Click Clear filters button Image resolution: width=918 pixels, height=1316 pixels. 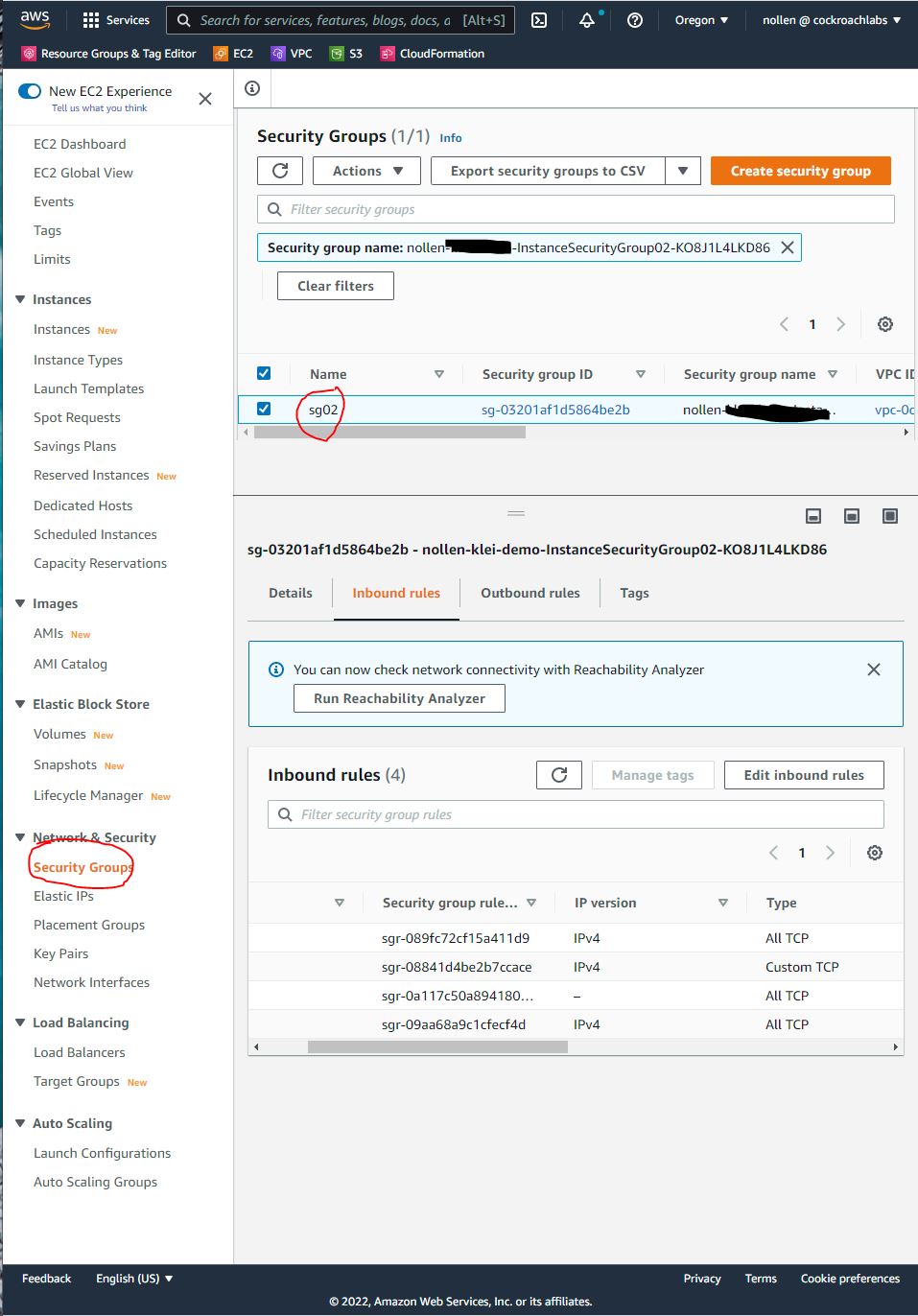336,286
